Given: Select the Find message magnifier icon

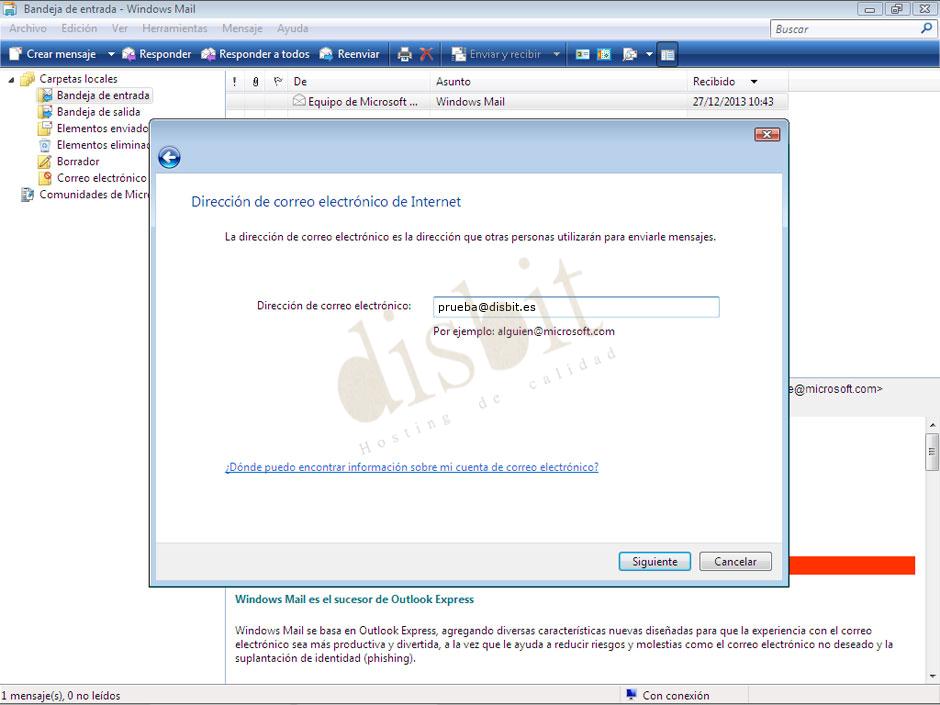Looking at the screenshot, I should pos(632,54).
